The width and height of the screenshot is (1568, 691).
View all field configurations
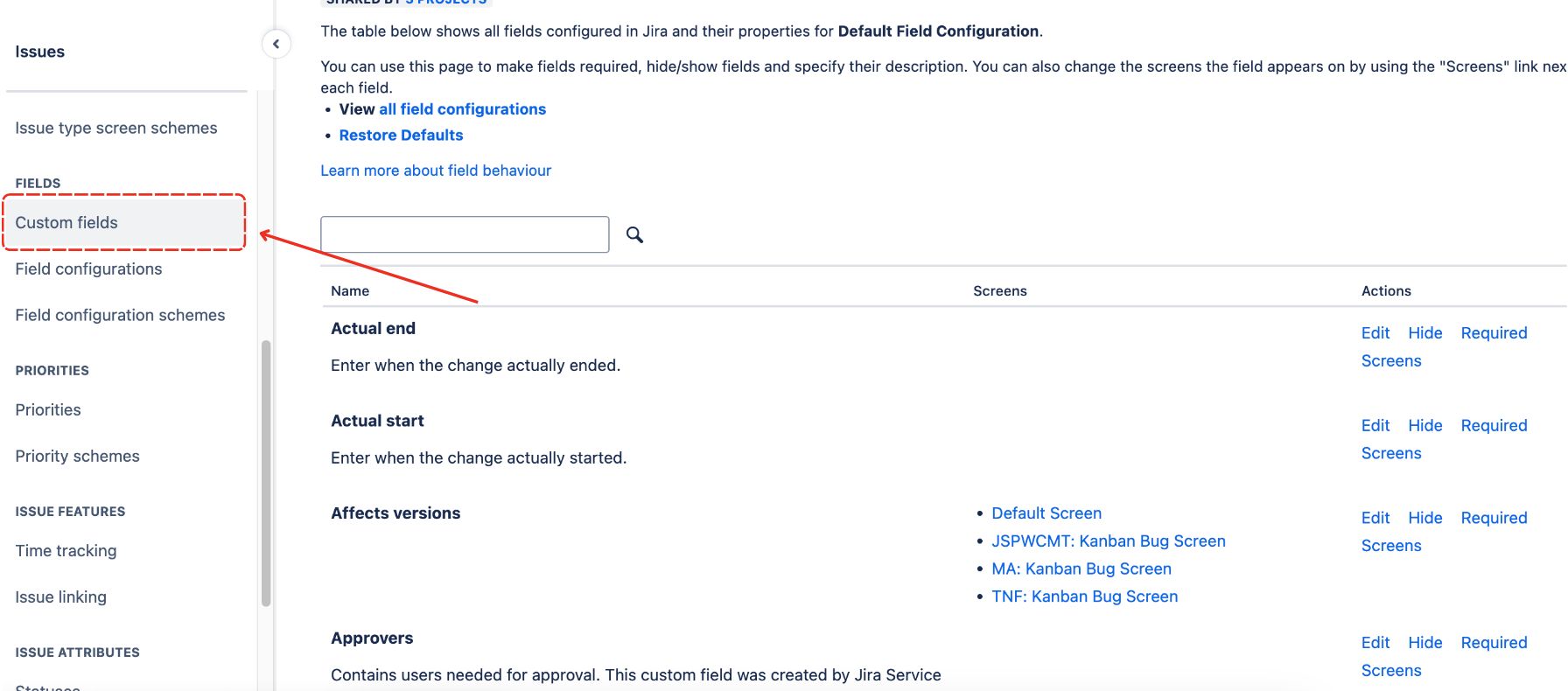(x=462, y=108)
